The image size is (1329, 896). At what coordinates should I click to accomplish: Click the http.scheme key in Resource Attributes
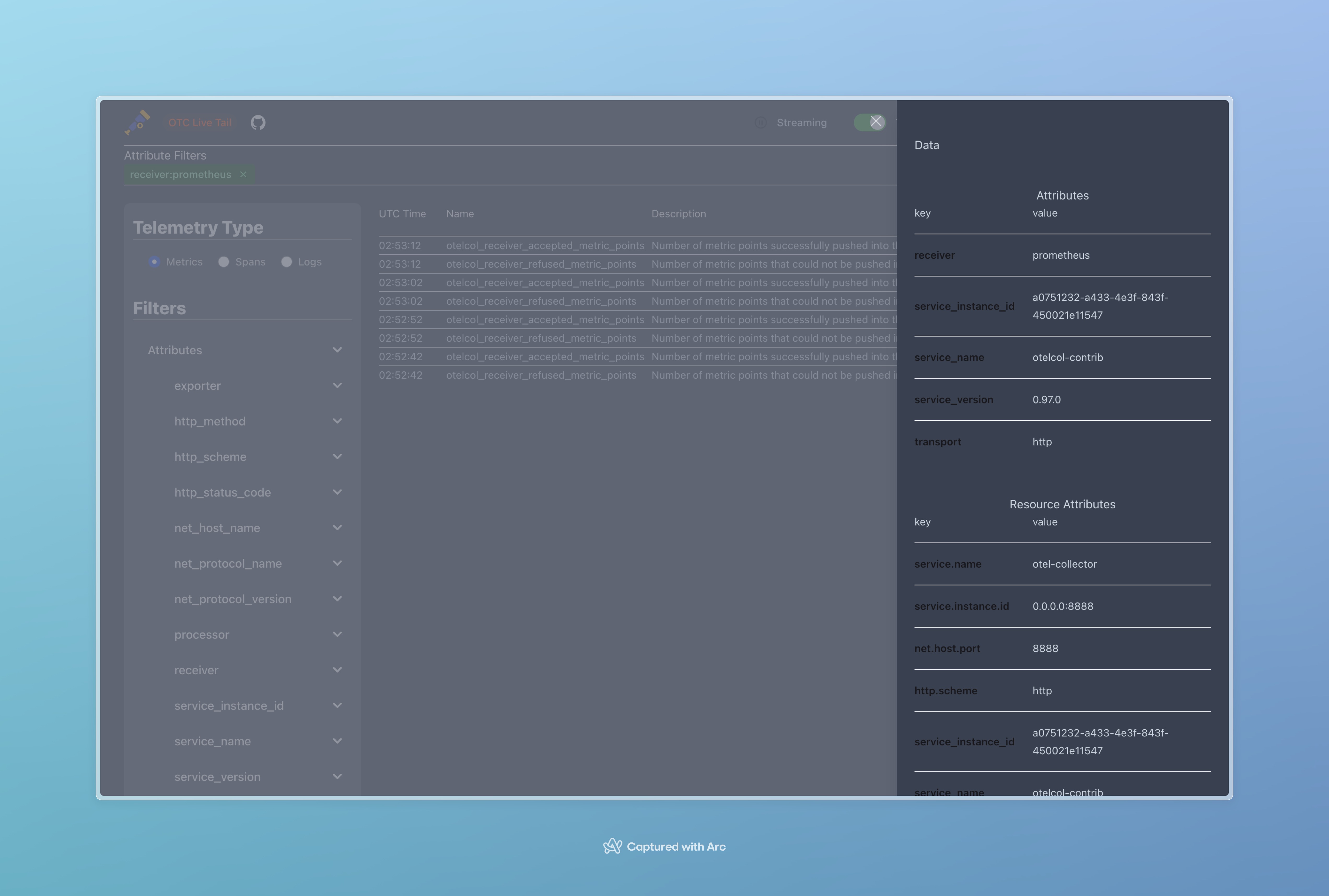point(946,690)
